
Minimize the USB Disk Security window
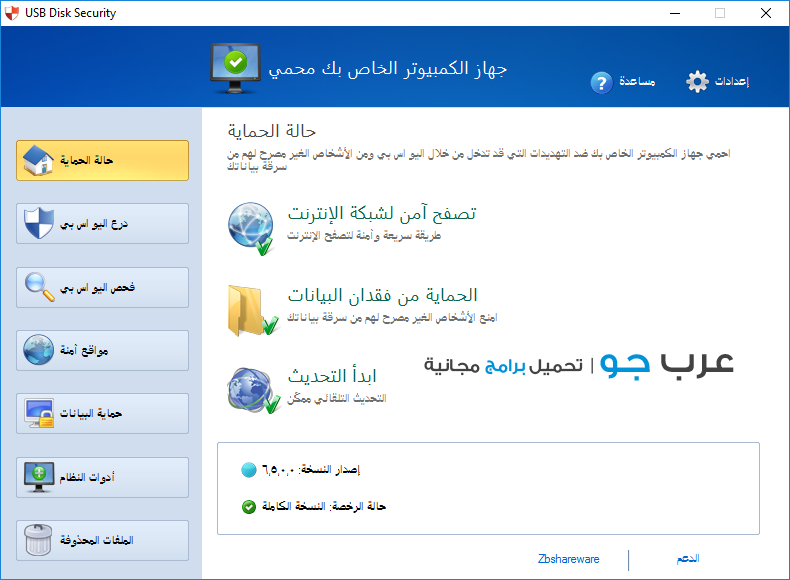(x=675, y=13)
